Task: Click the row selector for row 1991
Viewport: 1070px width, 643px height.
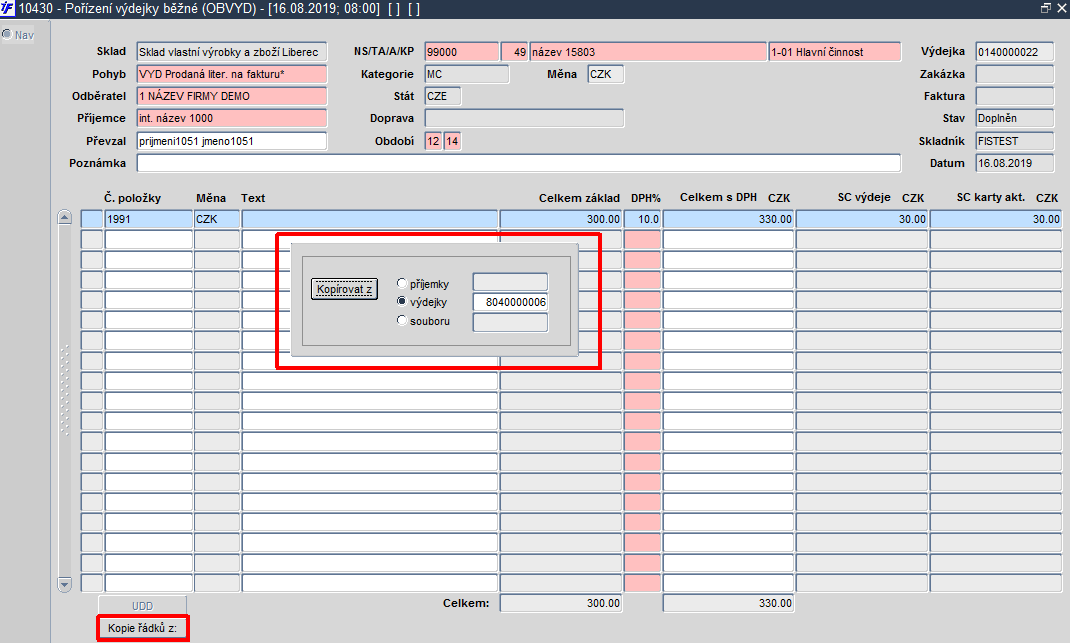Action: [x=91, y=219]
